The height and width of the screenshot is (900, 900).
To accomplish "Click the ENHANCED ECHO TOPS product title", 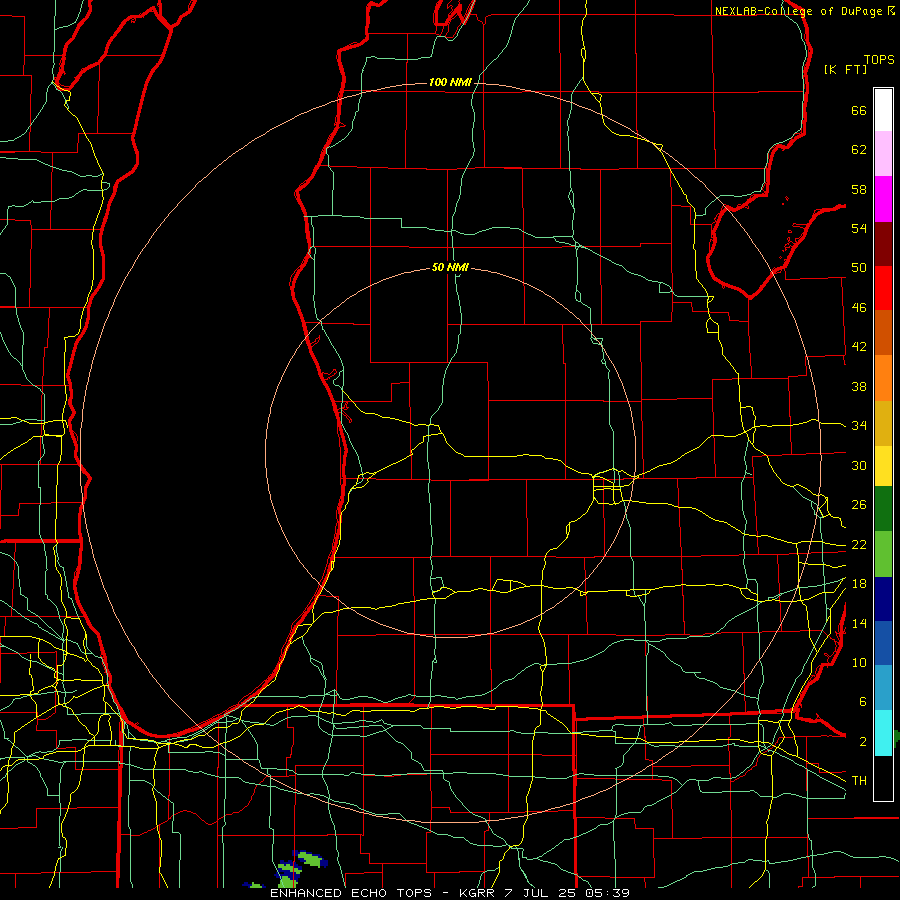I will point(351,893).
